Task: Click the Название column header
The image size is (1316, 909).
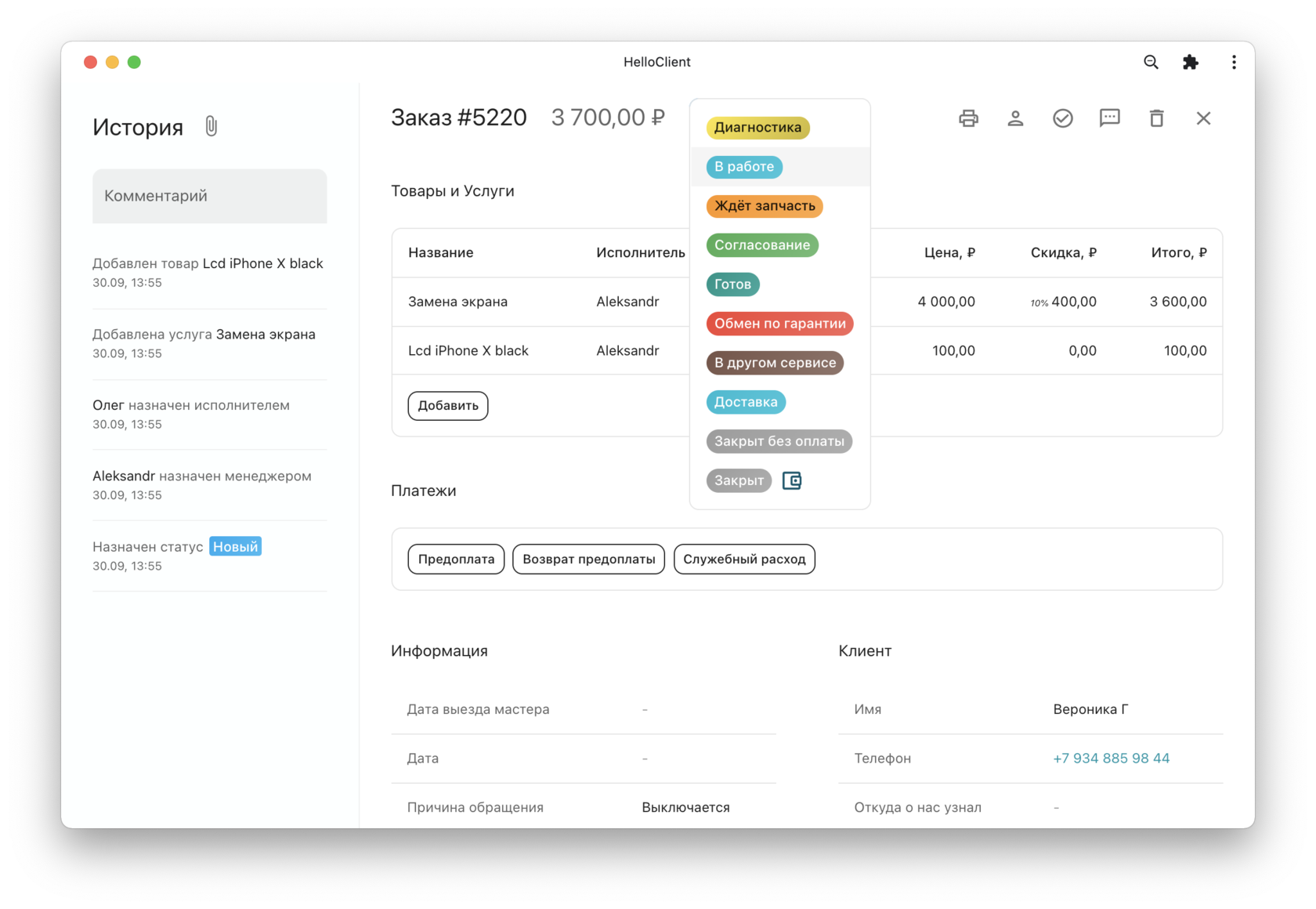Action: (440, 252)
